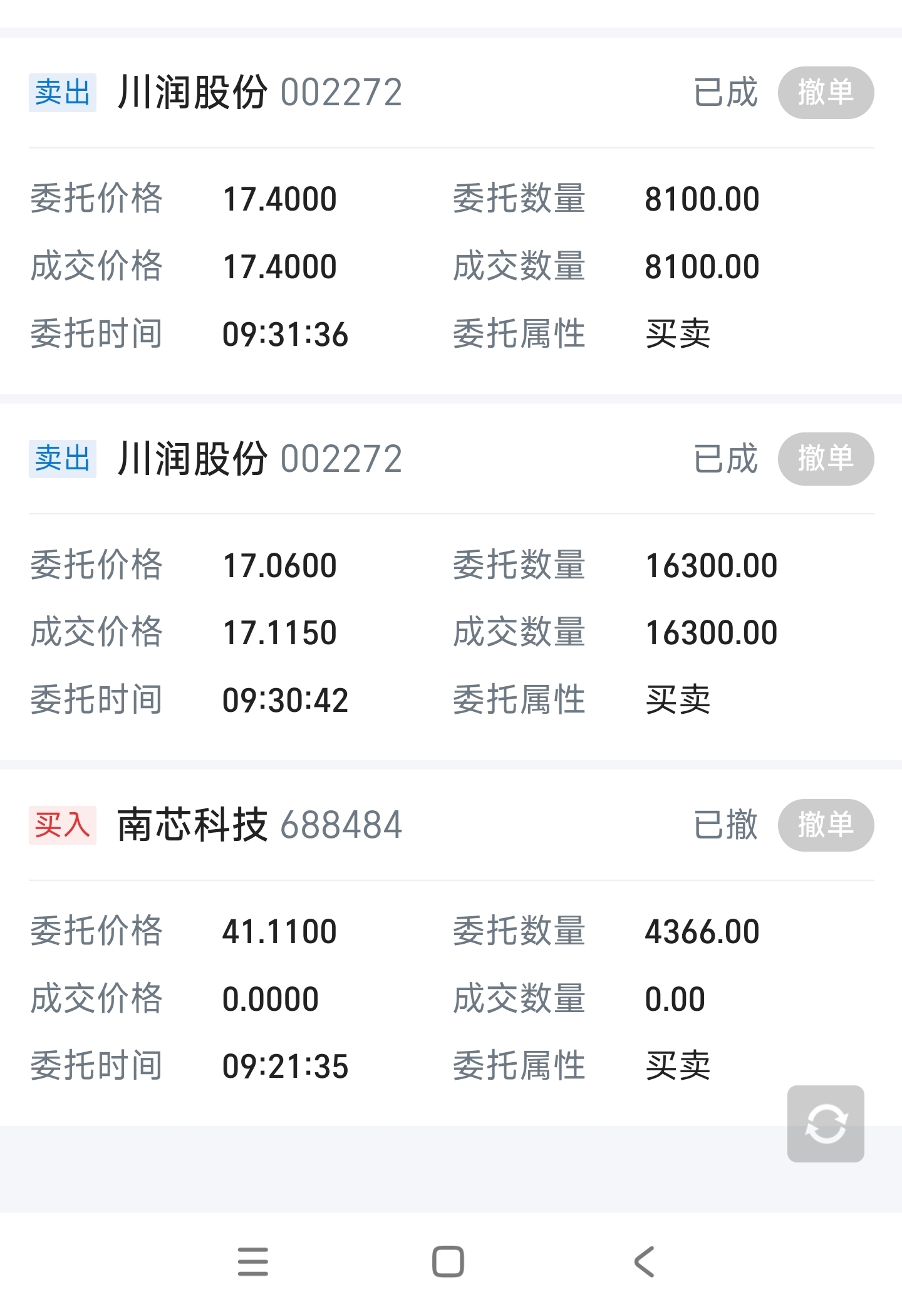Tap 买入 tag on 南芯科技 order
The height and width of the screenshot is (1316, 902).
[63, 825]
